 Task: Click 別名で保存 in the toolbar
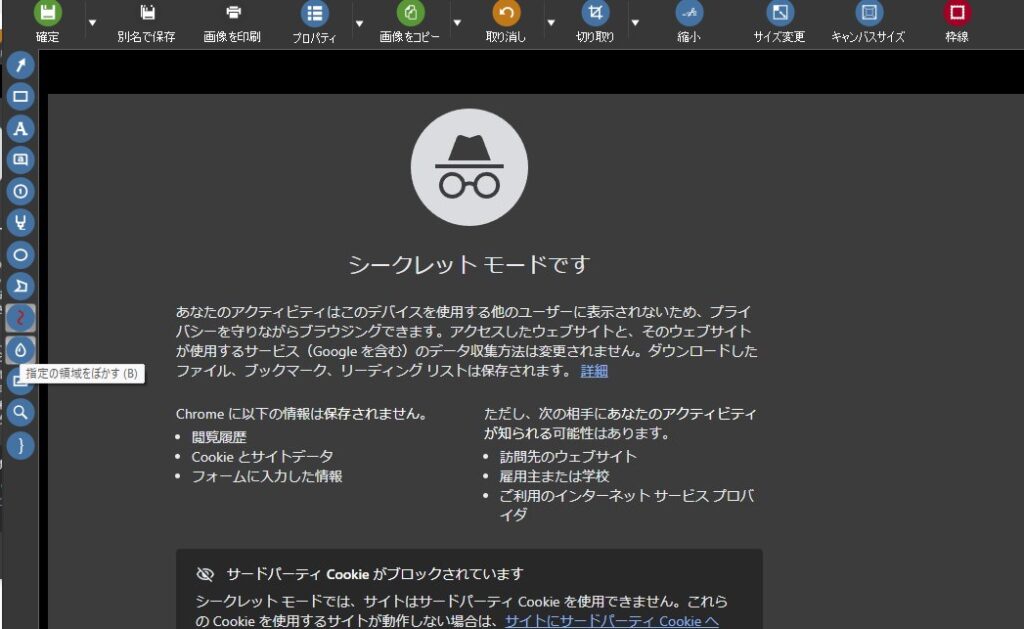pyautogui.click(x=146, y=22)
